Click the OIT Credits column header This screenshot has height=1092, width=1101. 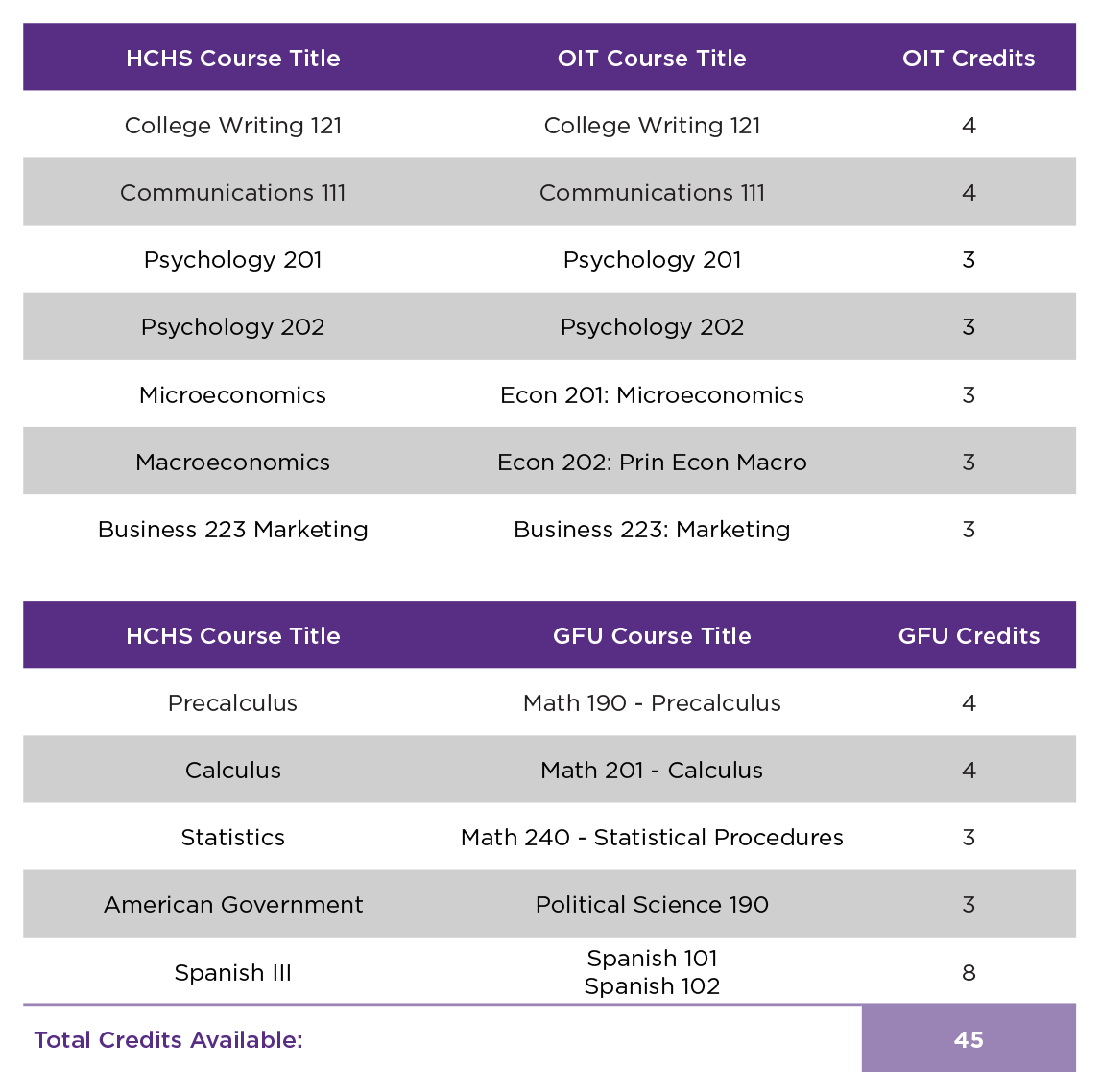pyautogui.click(x=969, y=58)
